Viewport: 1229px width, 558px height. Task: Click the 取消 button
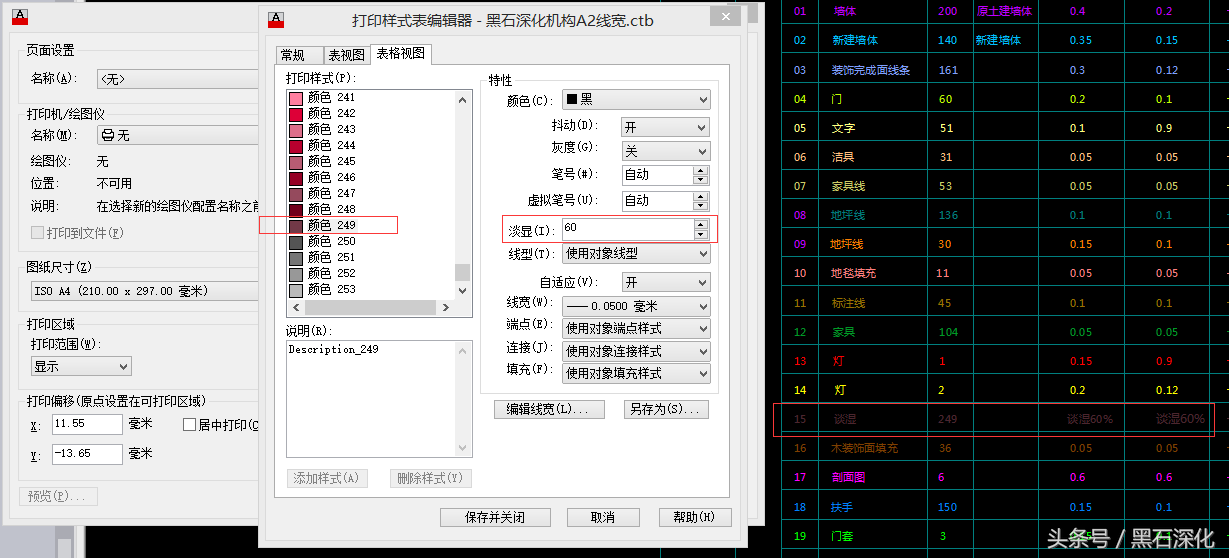[x=602, y=517]
